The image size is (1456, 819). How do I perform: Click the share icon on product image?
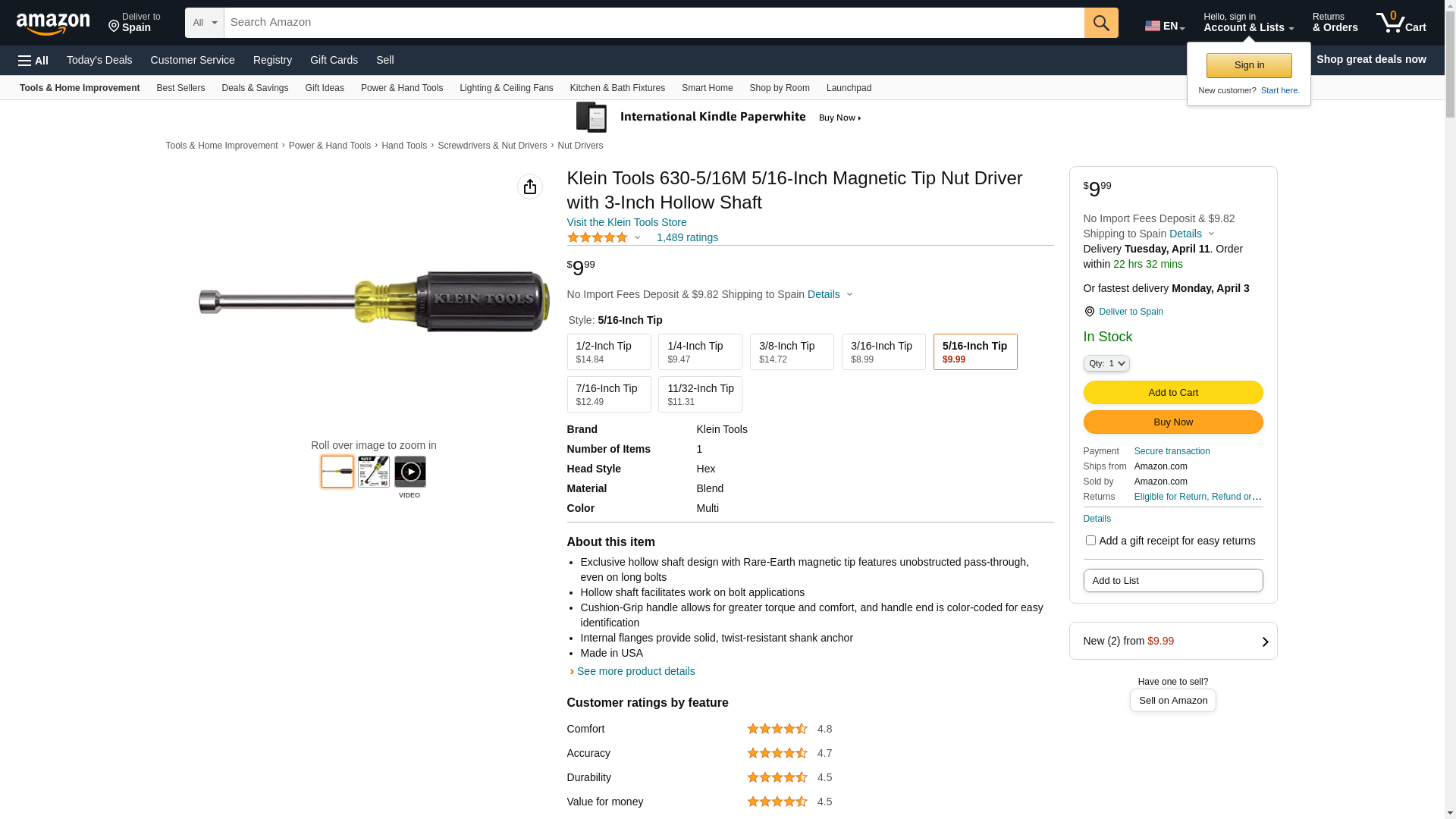(x=530, y=187)
